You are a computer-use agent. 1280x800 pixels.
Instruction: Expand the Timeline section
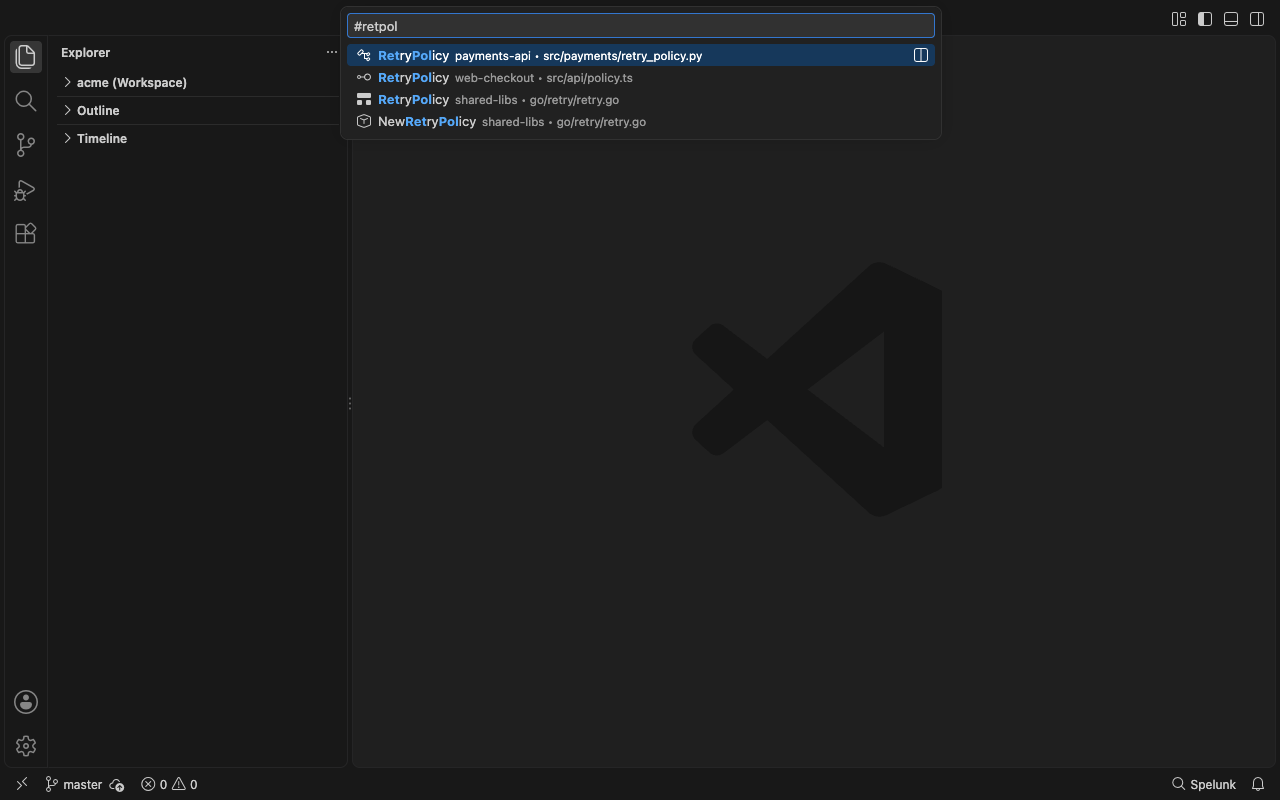200,138
